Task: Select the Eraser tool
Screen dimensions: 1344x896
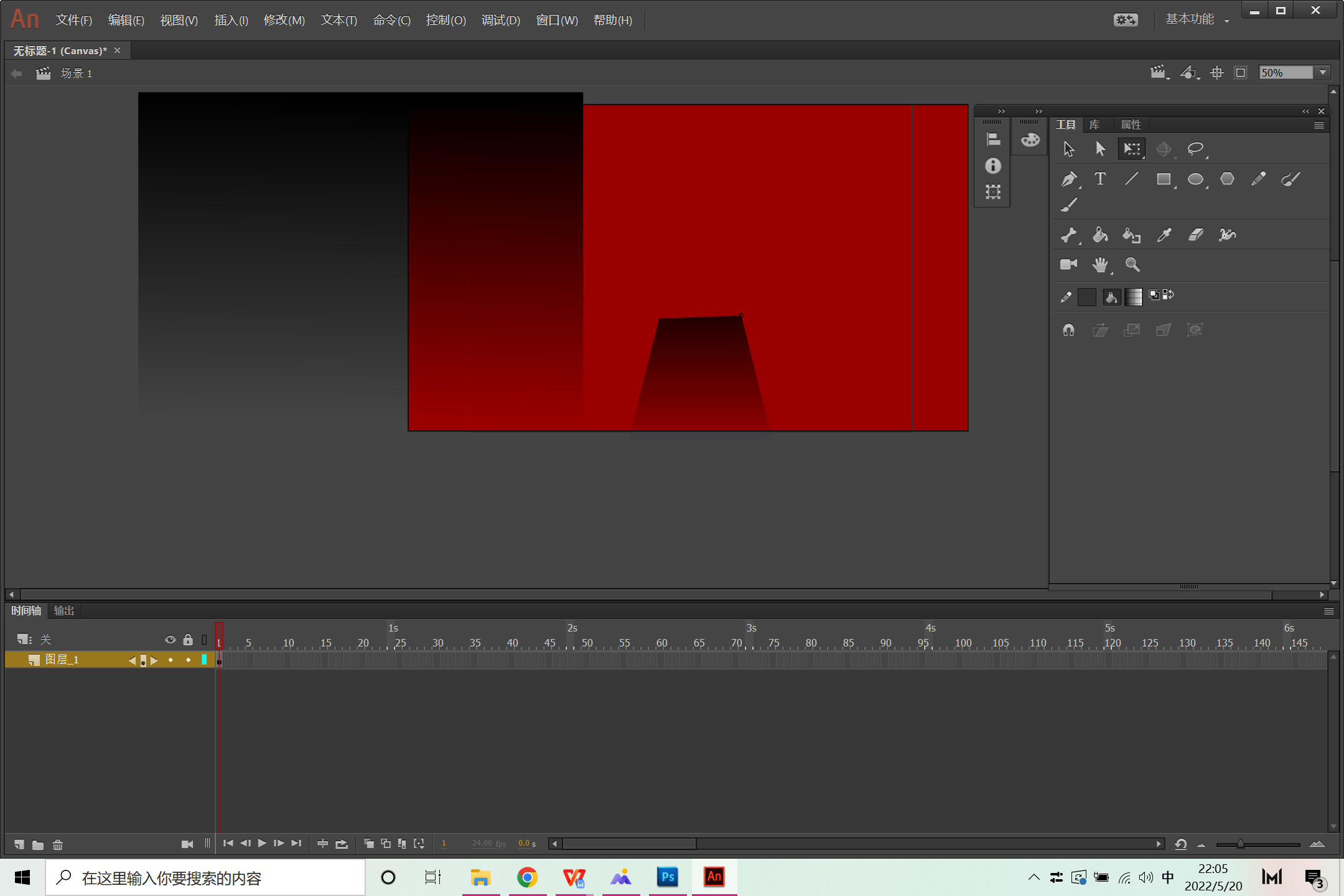Action: tap(1195, 235)
